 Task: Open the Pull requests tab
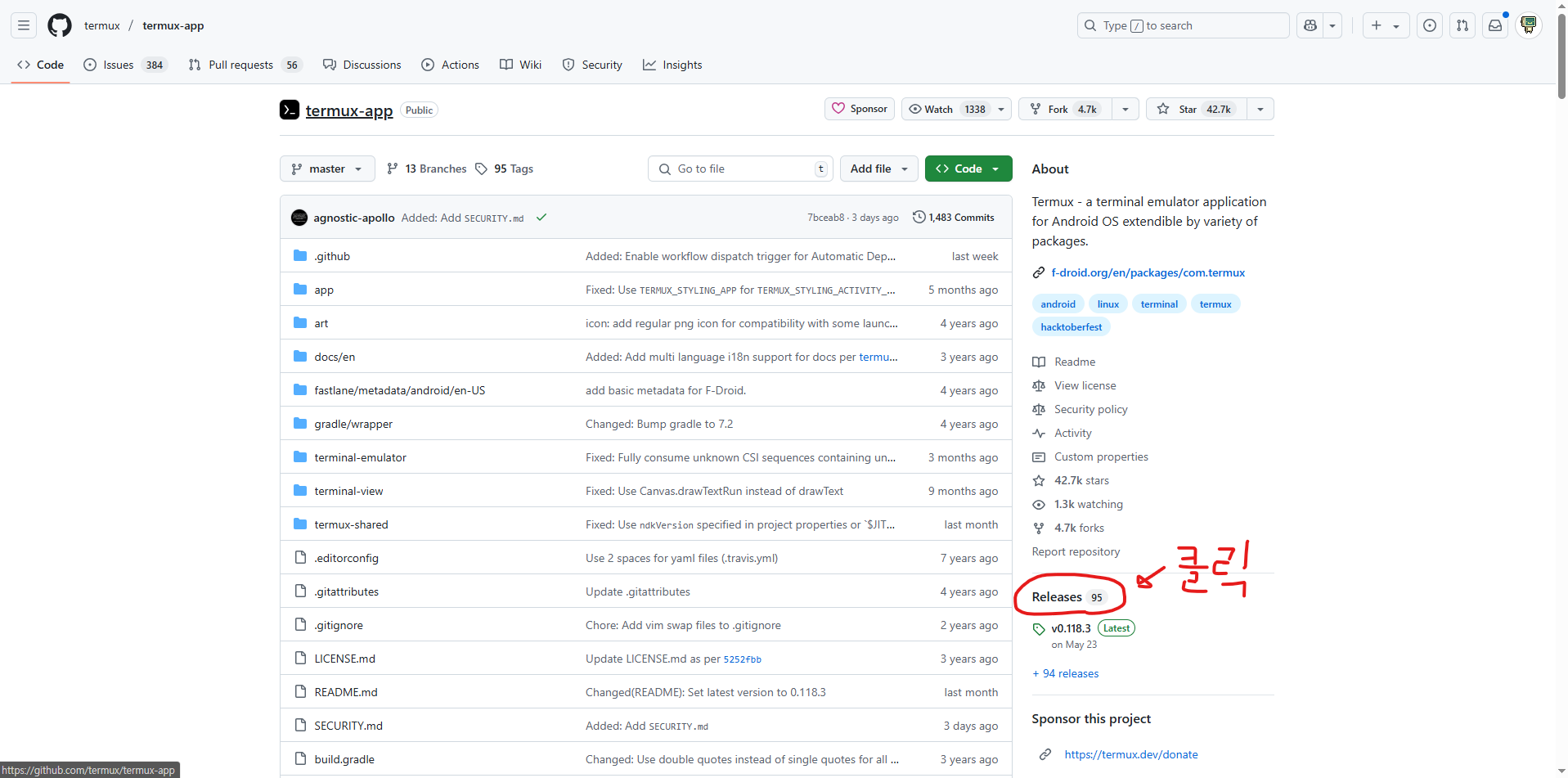(x=245, y=65)
